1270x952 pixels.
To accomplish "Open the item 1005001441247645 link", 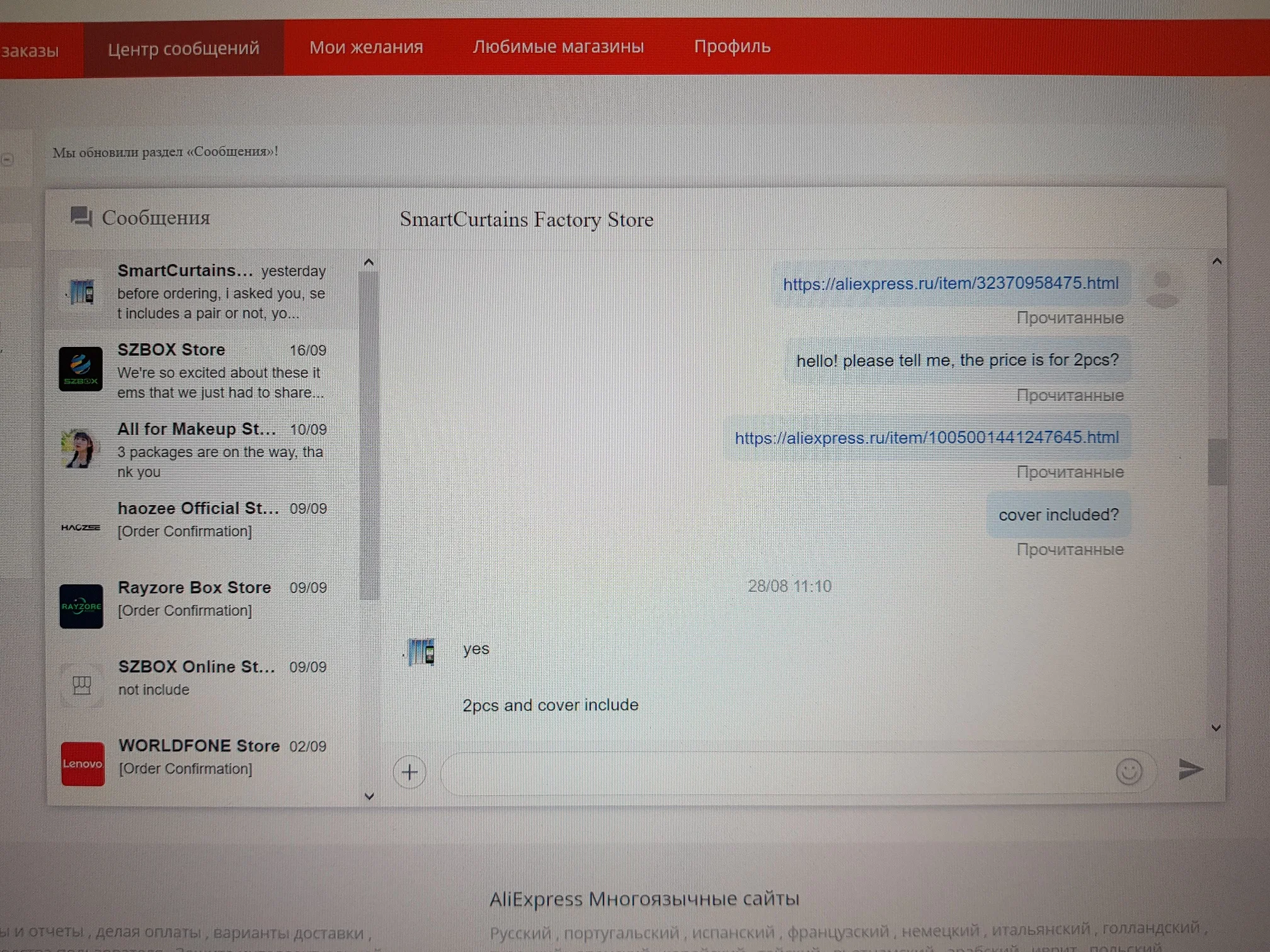I will (x=927, y=437).
